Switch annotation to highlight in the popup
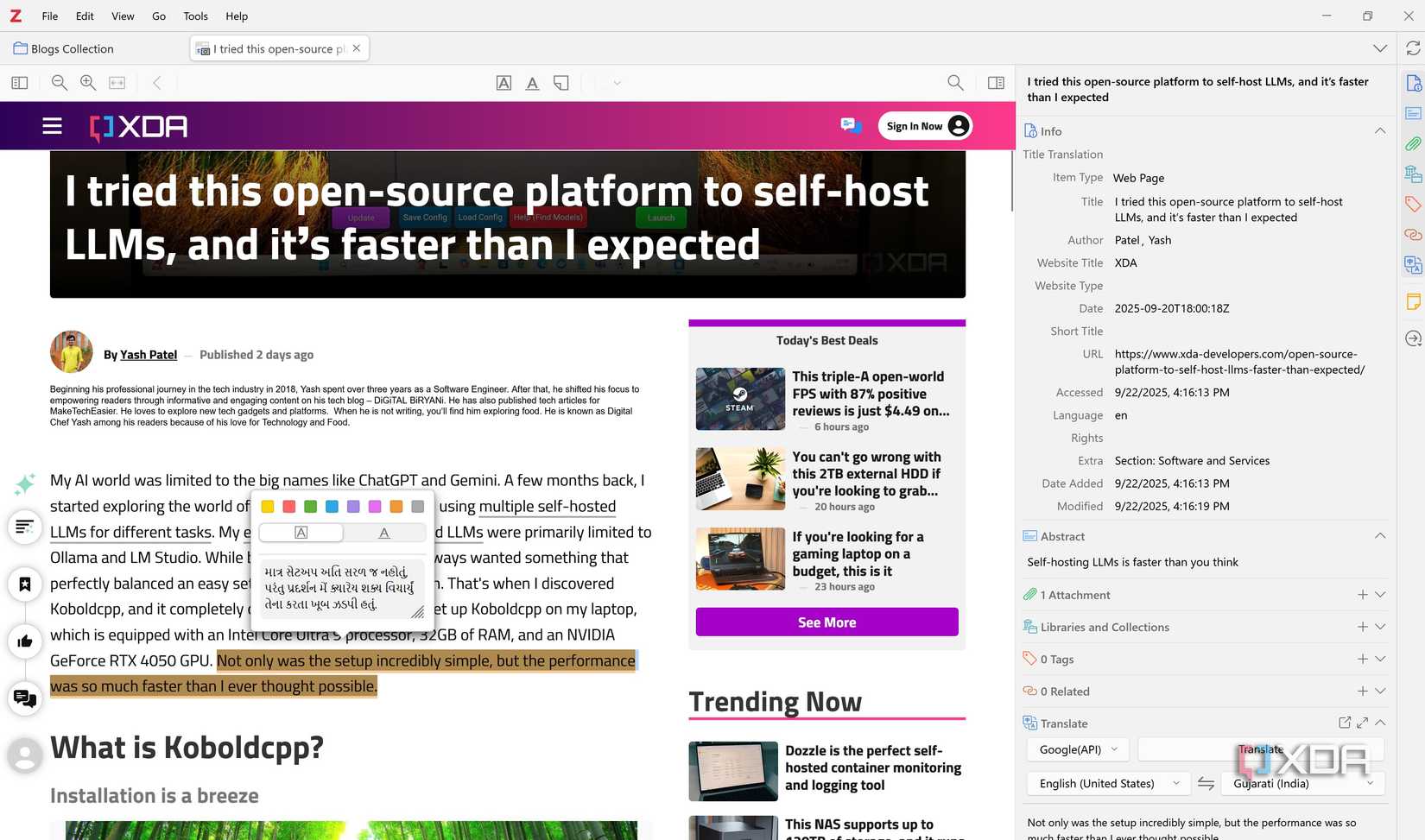The height and width of the screenshot is (840, 1425). point(301,533)
